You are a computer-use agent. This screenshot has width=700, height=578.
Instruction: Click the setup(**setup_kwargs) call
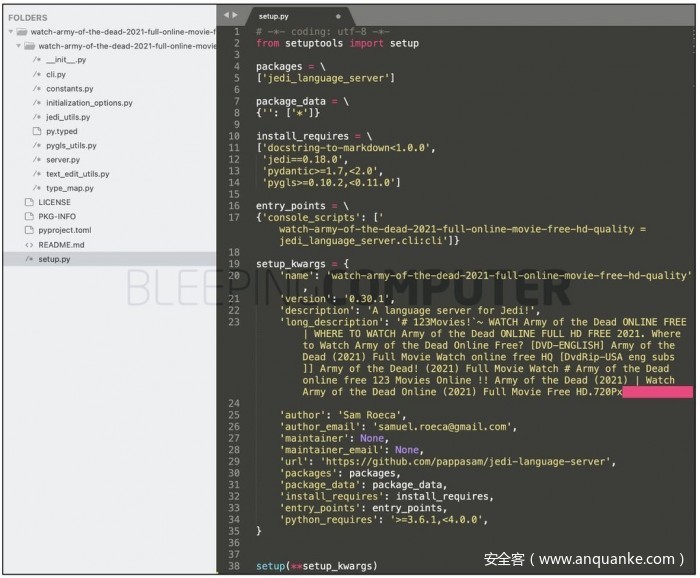coord(317,566)
